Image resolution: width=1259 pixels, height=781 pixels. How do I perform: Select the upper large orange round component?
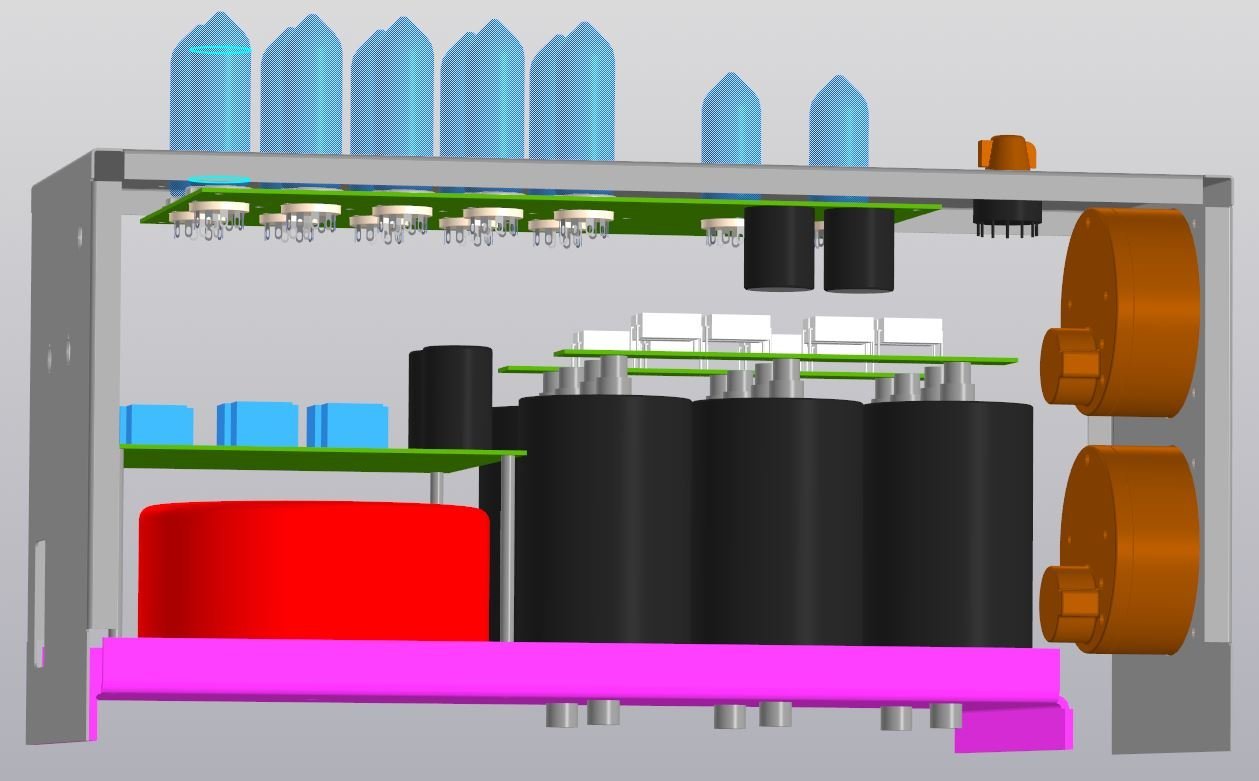(1130, 312)
